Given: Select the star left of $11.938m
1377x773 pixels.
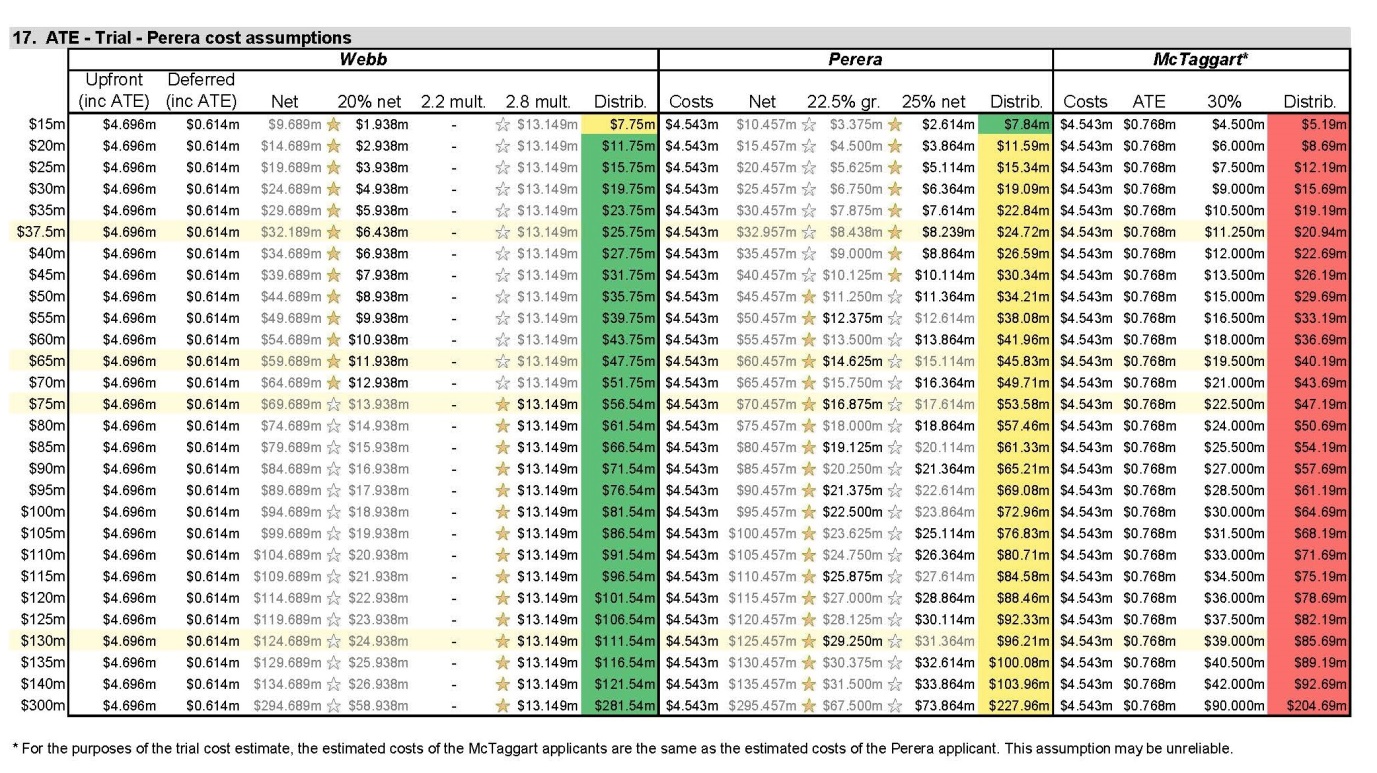Looking at the screenshot, I should pos(334,362).
